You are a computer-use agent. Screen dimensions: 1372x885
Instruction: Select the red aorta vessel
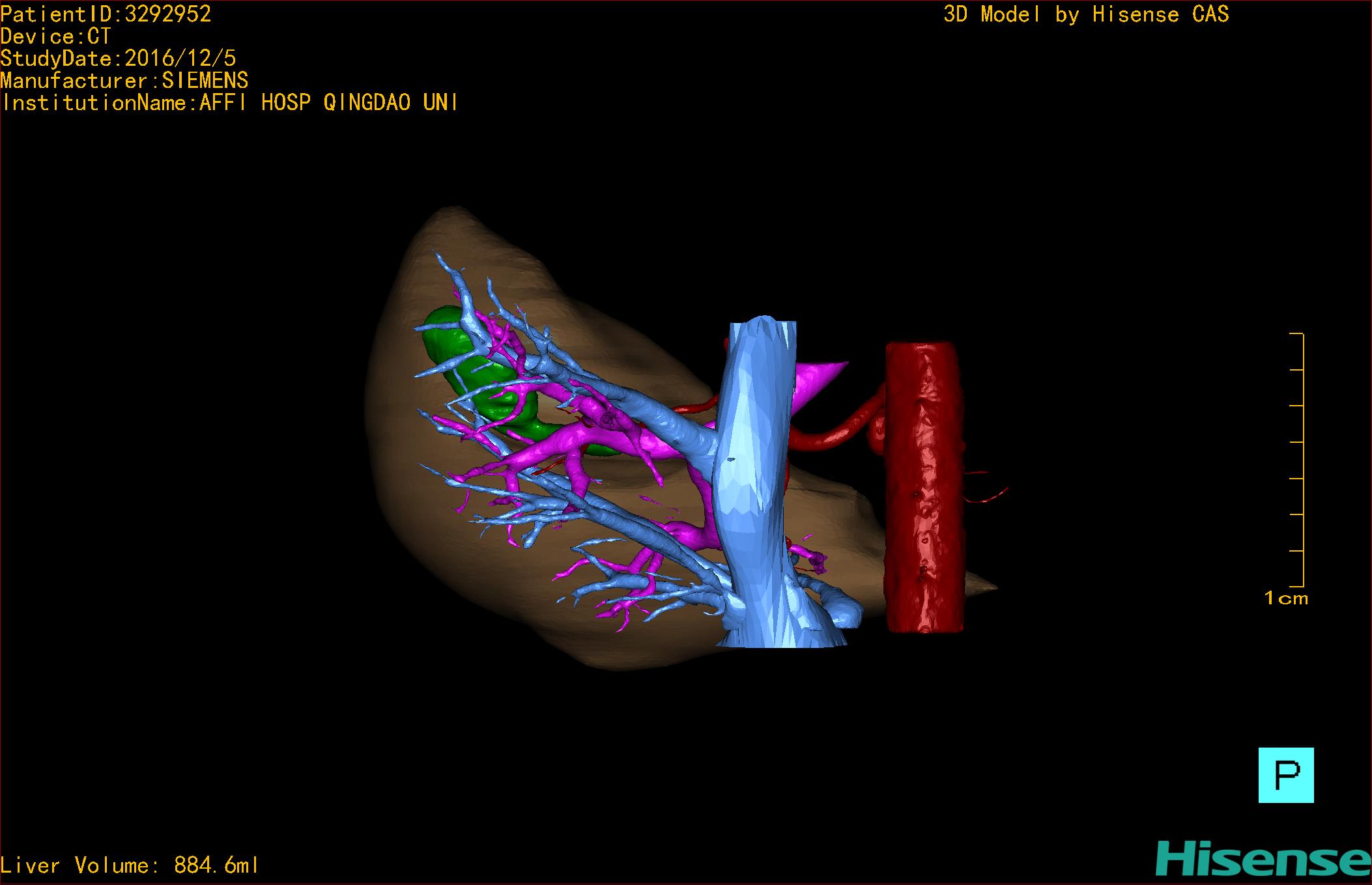[924, 488]
